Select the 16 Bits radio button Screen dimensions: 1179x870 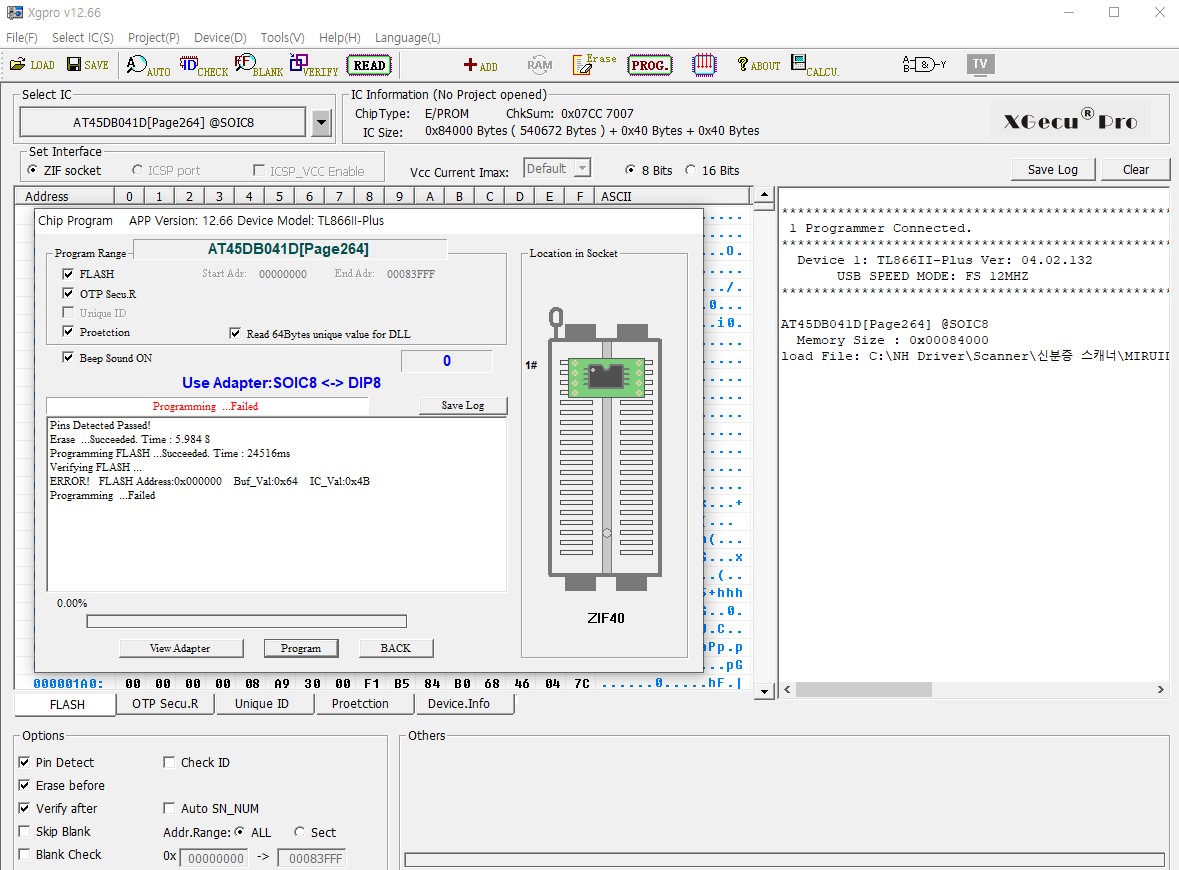(x=691, y=170)
